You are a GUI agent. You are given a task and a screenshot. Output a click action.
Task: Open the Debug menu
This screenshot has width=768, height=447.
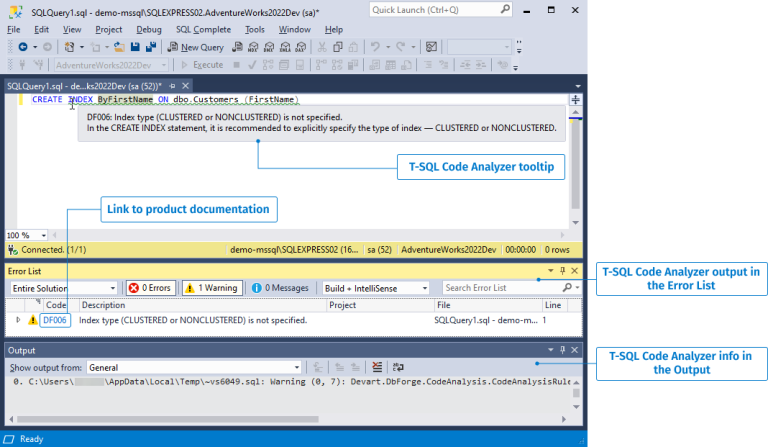tap(149, 29)
